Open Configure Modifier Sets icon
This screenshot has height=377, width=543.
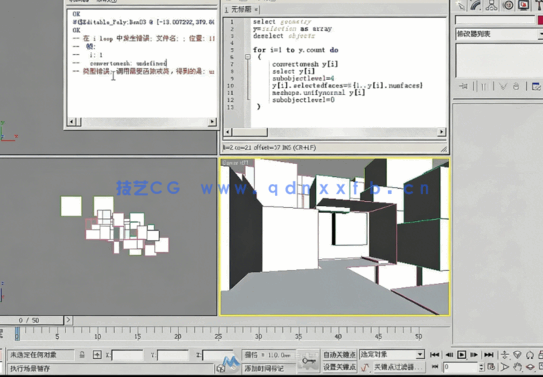pos(536,86)
